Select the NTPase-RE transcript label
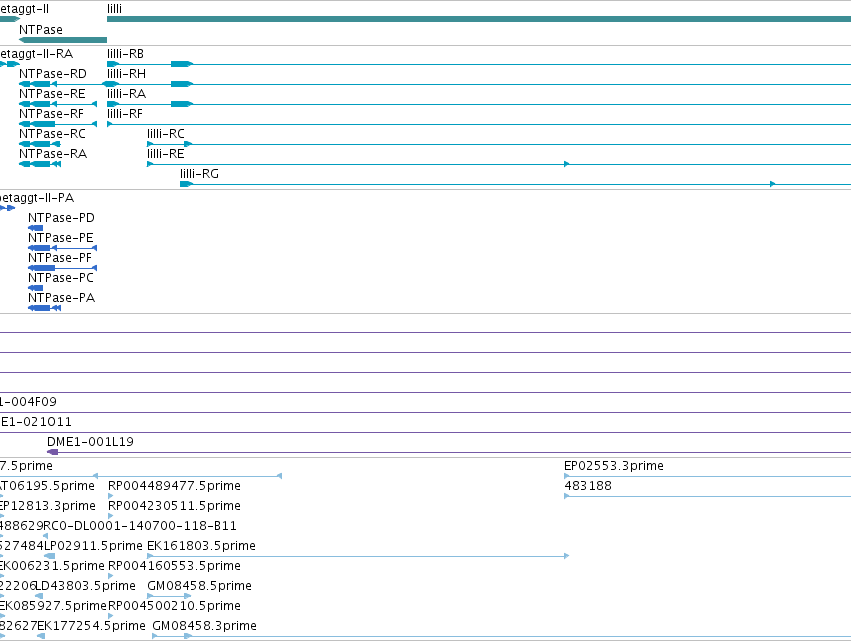This screenshot has width=851, height=641. (x=52, y=94)
